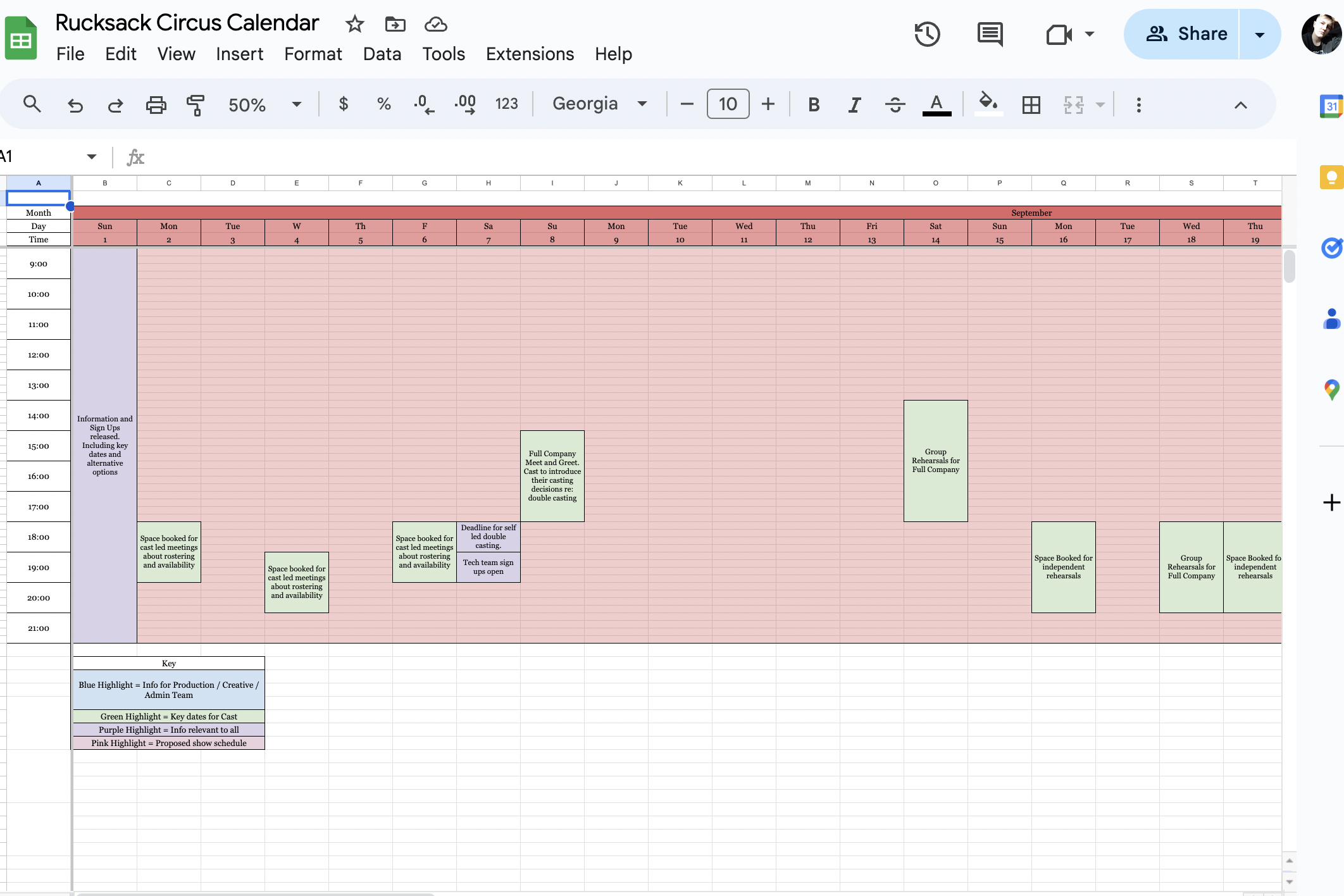Increase font size with plus button
The width and height of the screenshot is (1344, 896).
(768, 104)
